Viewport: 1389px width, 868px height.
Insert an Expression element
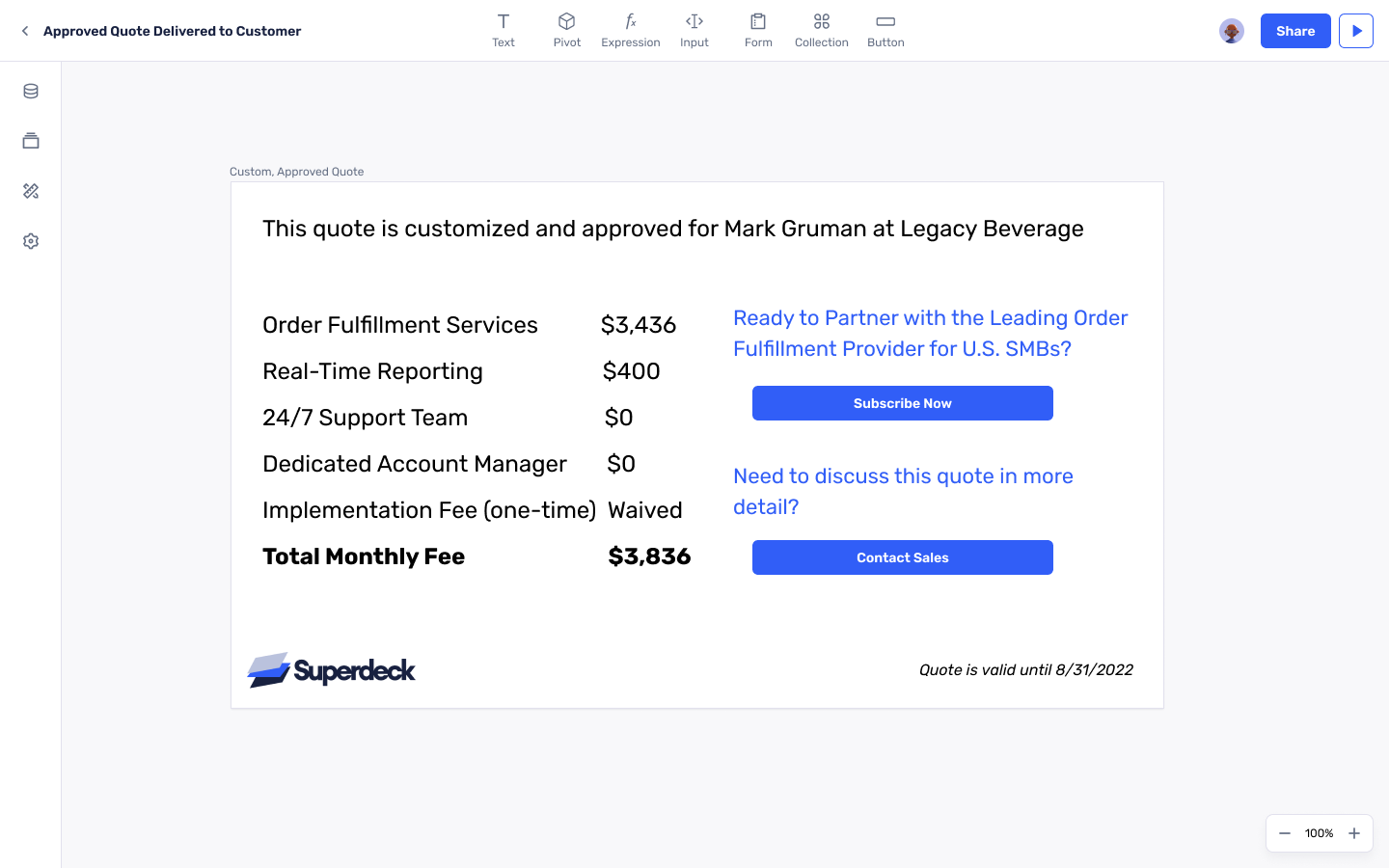(631, 31)
